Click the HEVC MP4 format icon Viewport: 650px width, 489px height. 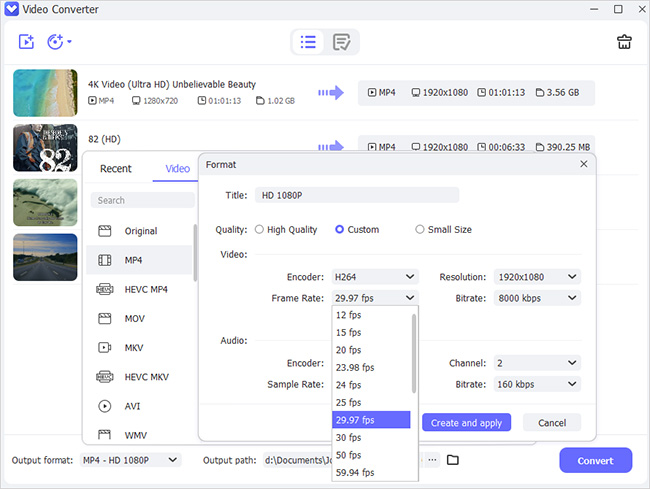[x=104, y=289]
